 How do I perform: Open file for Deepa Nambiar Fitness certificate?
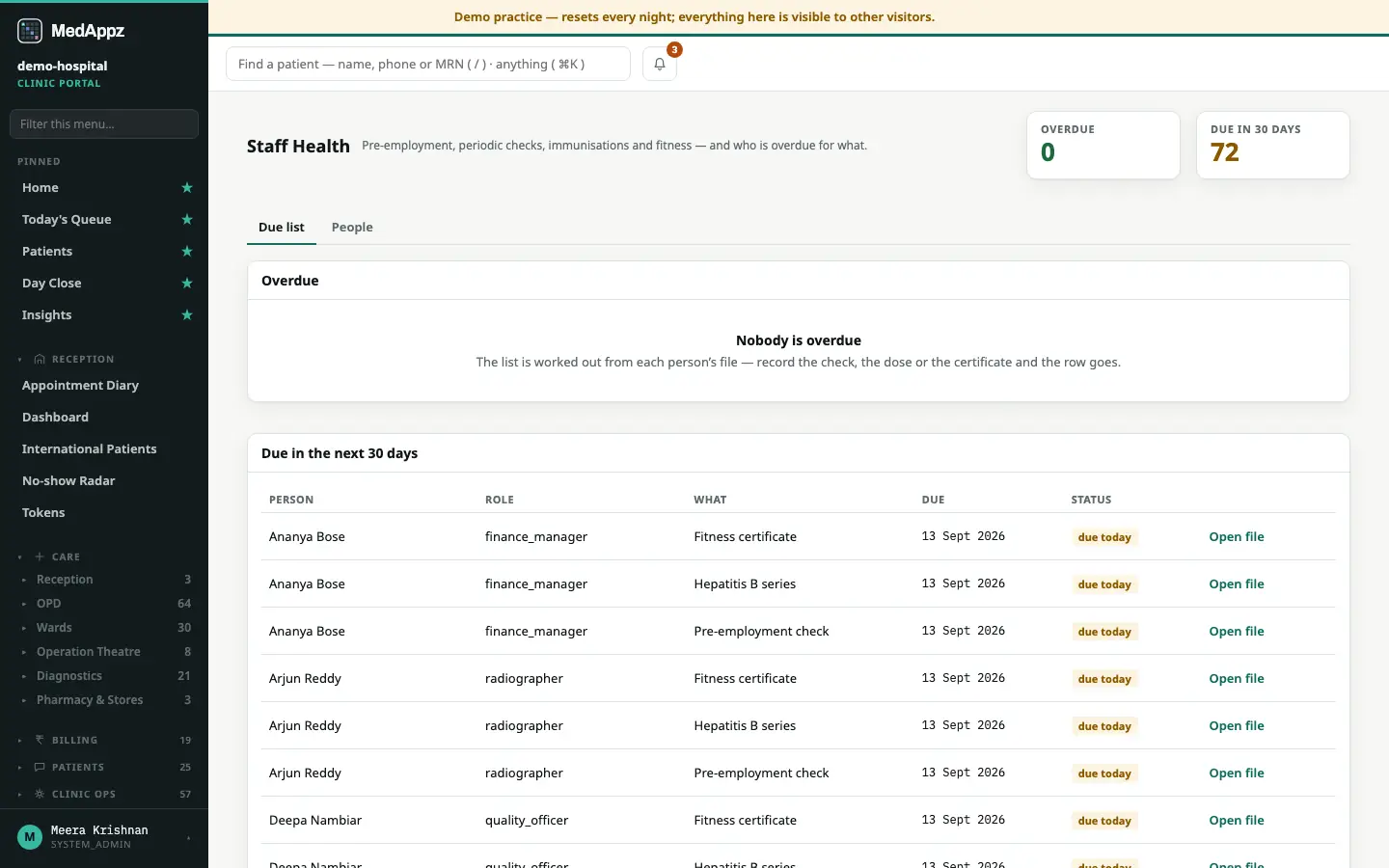pos(1237,821)
